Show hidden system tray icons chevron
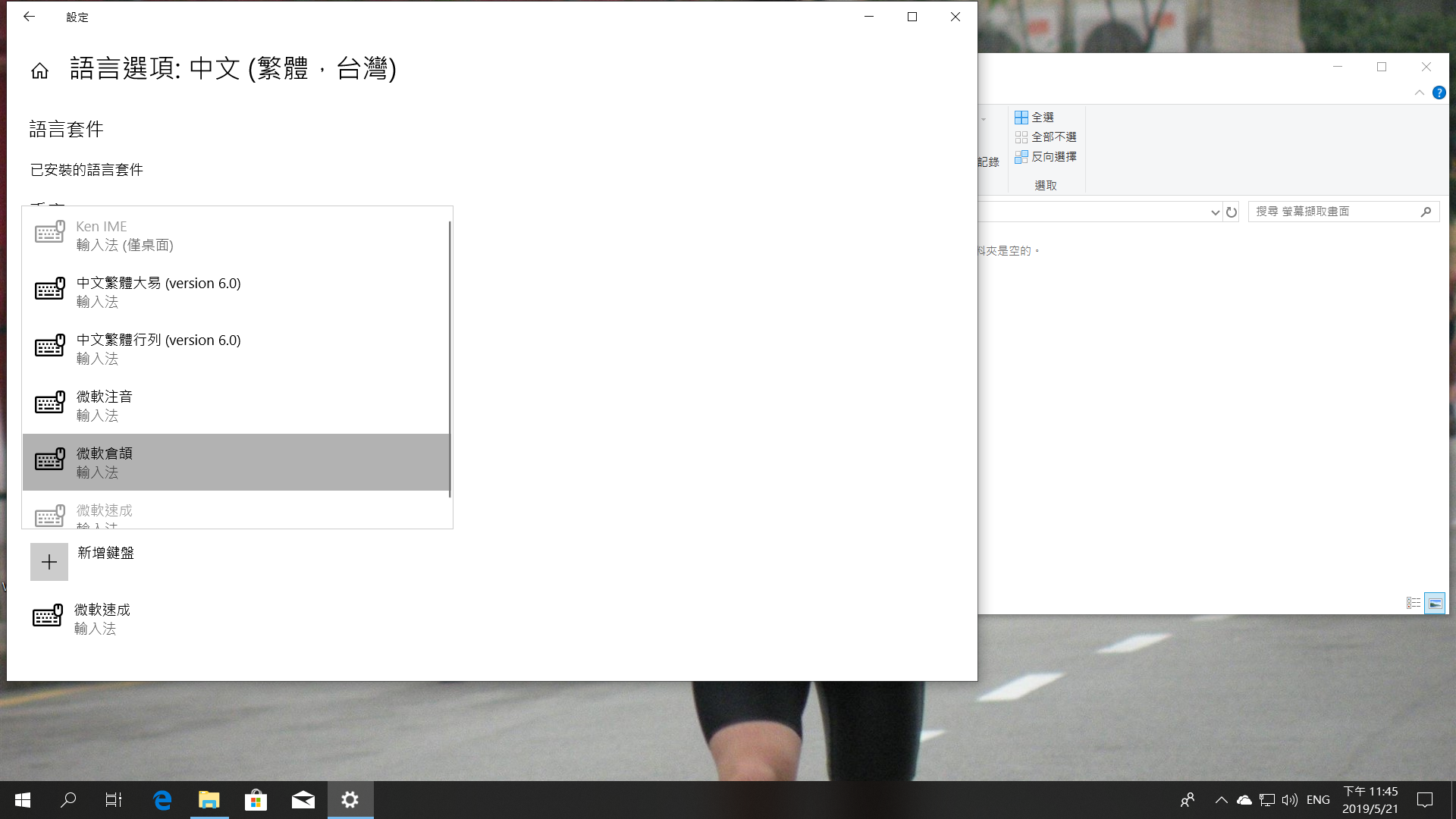The height and width of the screenshot is (819, 1456). pos(1221,799)
